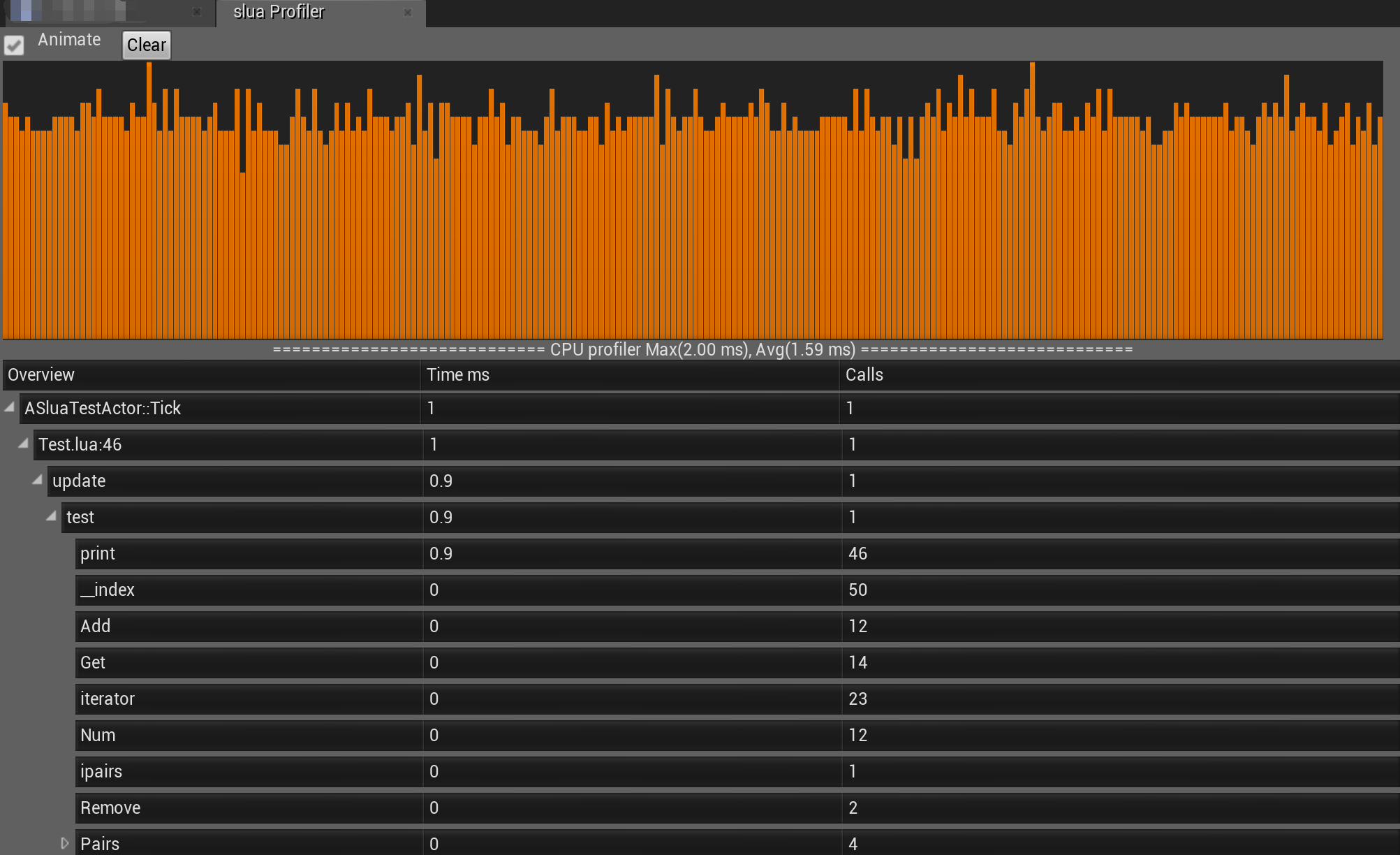This screenshot has width=1400, height=855.
Task: Select the iterator row
Action: point(108,699)
